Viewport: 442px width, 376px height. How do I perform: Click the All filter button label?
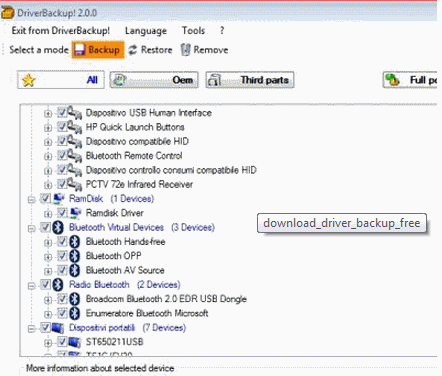tap(92, 80)
